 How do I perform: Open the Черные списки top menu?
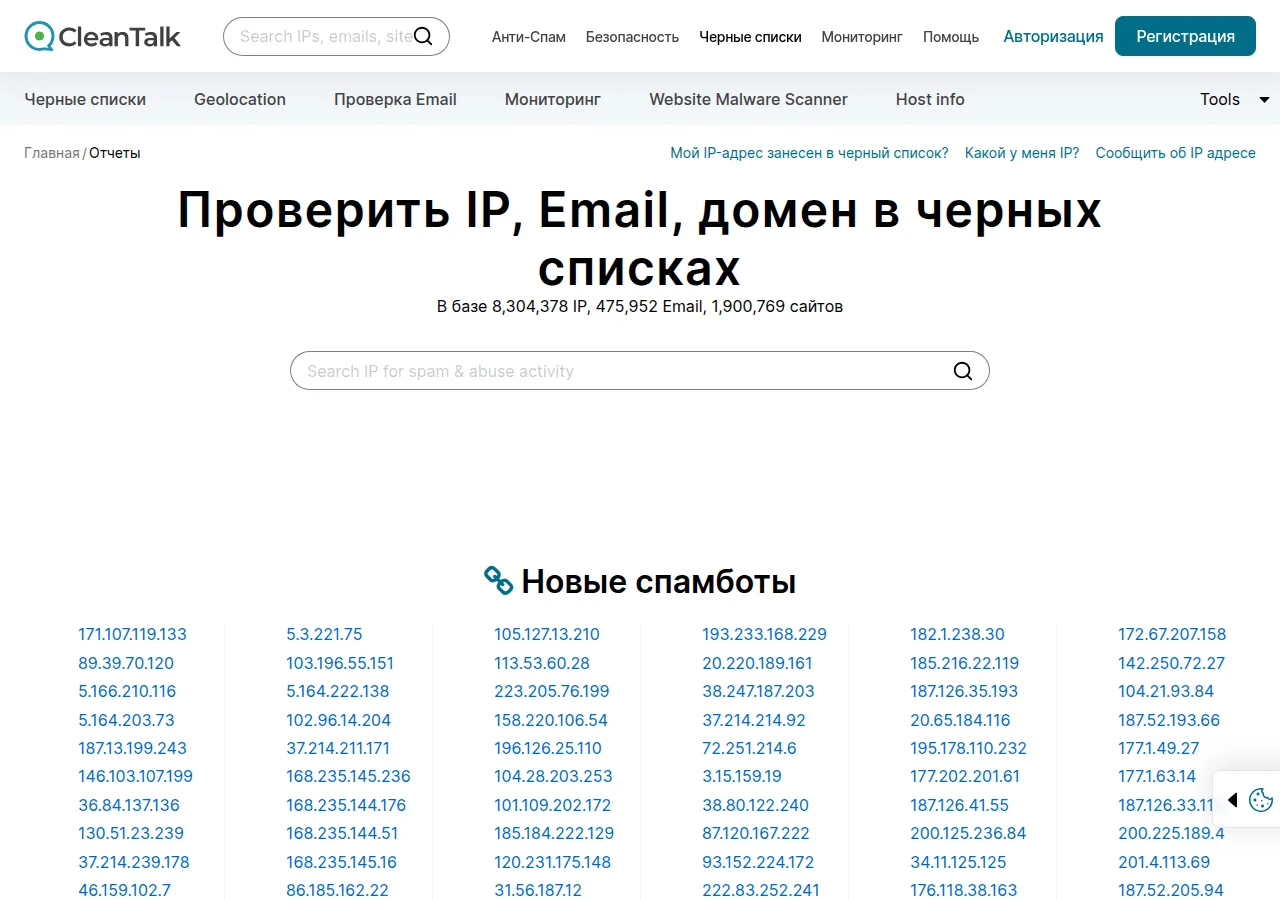click(751, 37)
